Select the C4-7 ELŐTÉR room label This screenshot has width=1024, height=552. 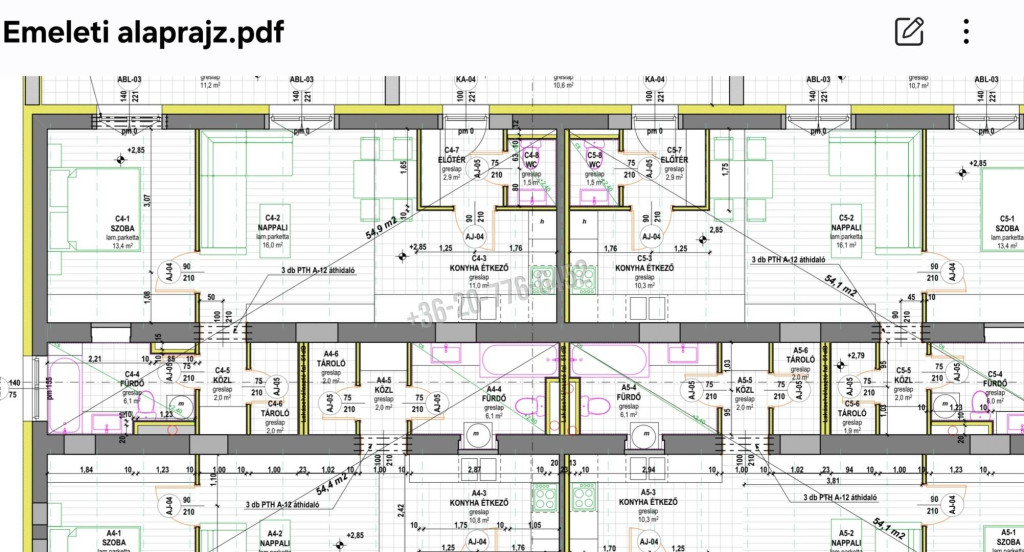(x=451, y=161)
